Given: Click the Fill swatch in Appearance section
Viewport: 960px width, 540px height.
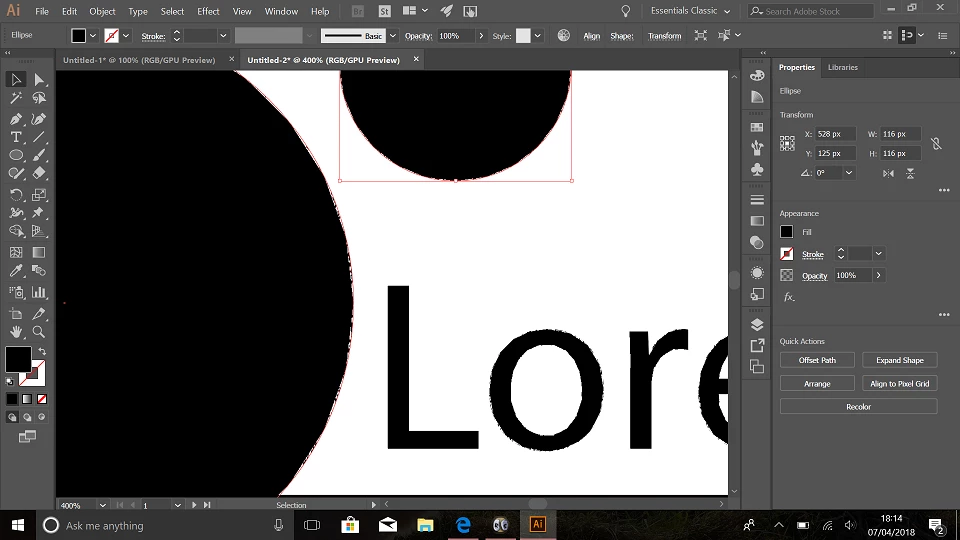Looking at the screenshot, I should [787, 231].
